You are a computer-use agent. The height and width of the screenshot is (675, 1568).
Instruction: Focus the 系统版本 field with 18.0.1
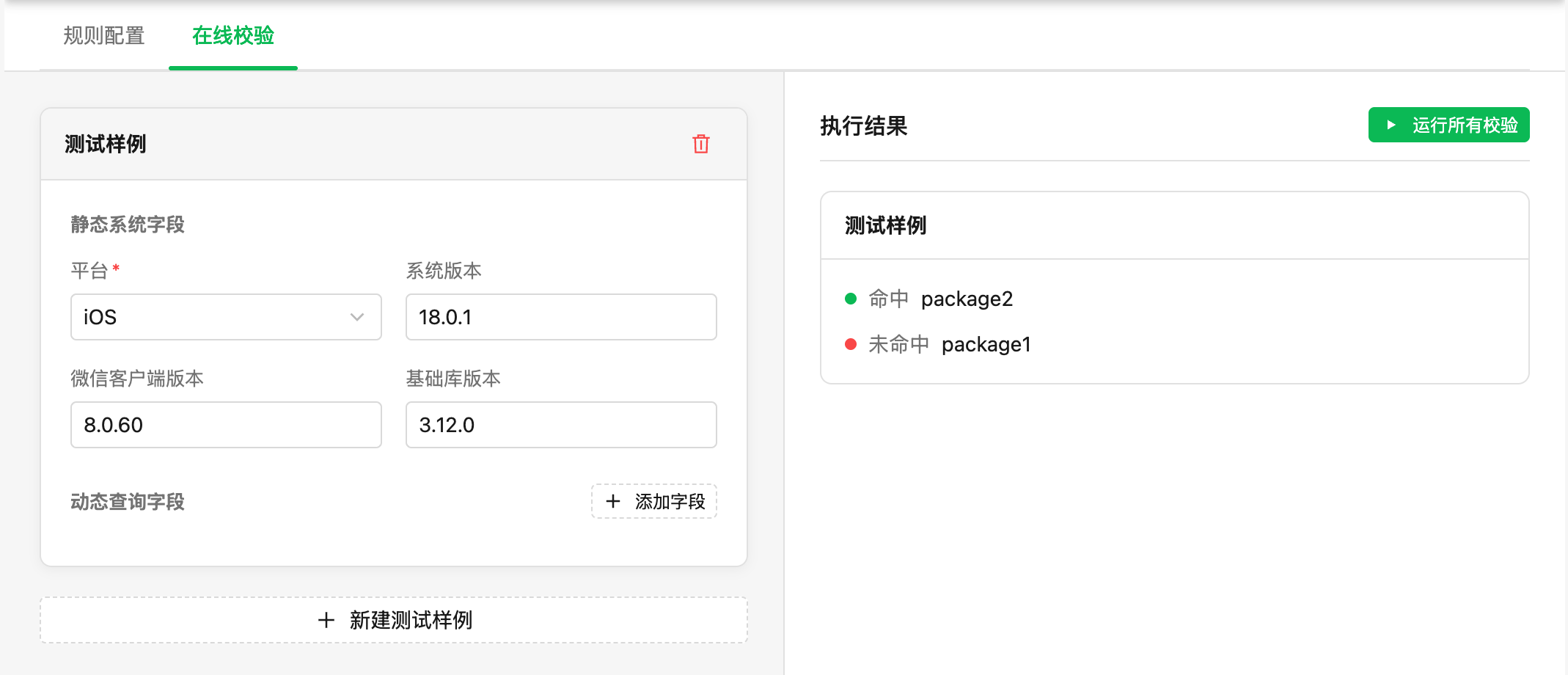tap(561, 317)
